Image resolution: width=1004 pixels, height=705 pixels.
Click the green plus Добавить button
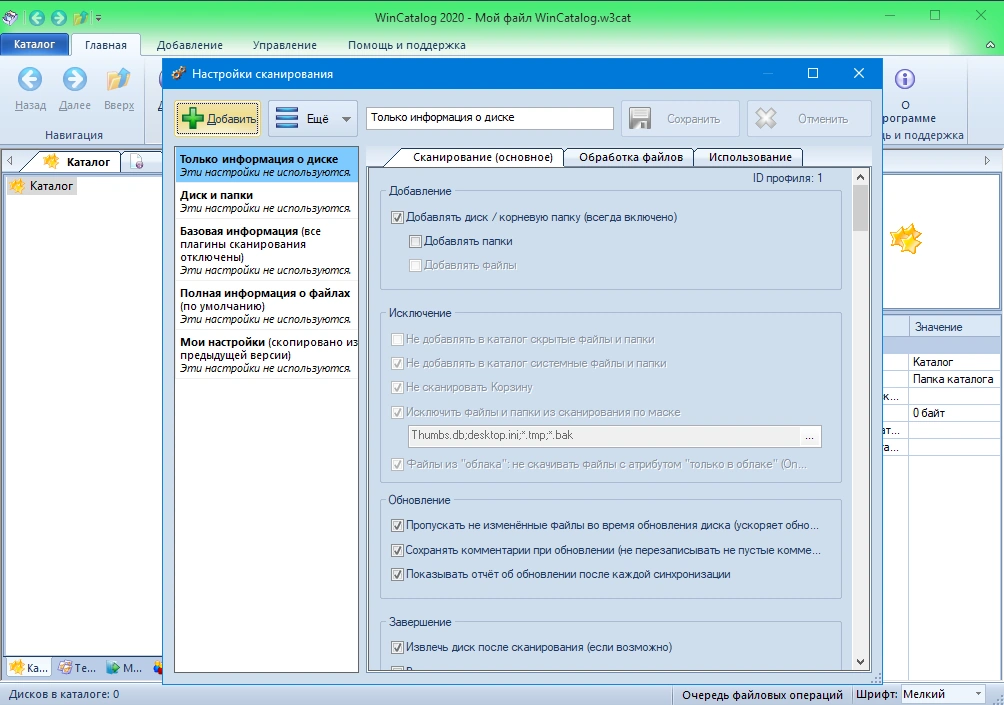(x=218, y=118)
